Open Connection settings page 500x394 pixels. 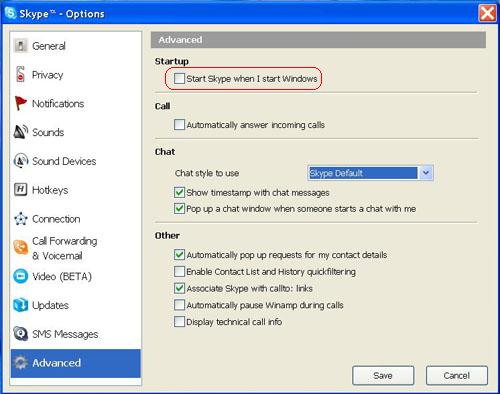click(x=76, y=219)
